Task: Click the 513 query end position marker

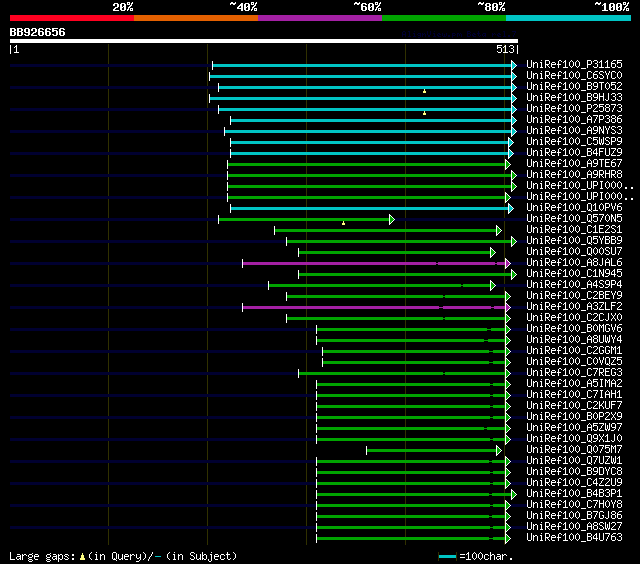Action: point(507,49)
